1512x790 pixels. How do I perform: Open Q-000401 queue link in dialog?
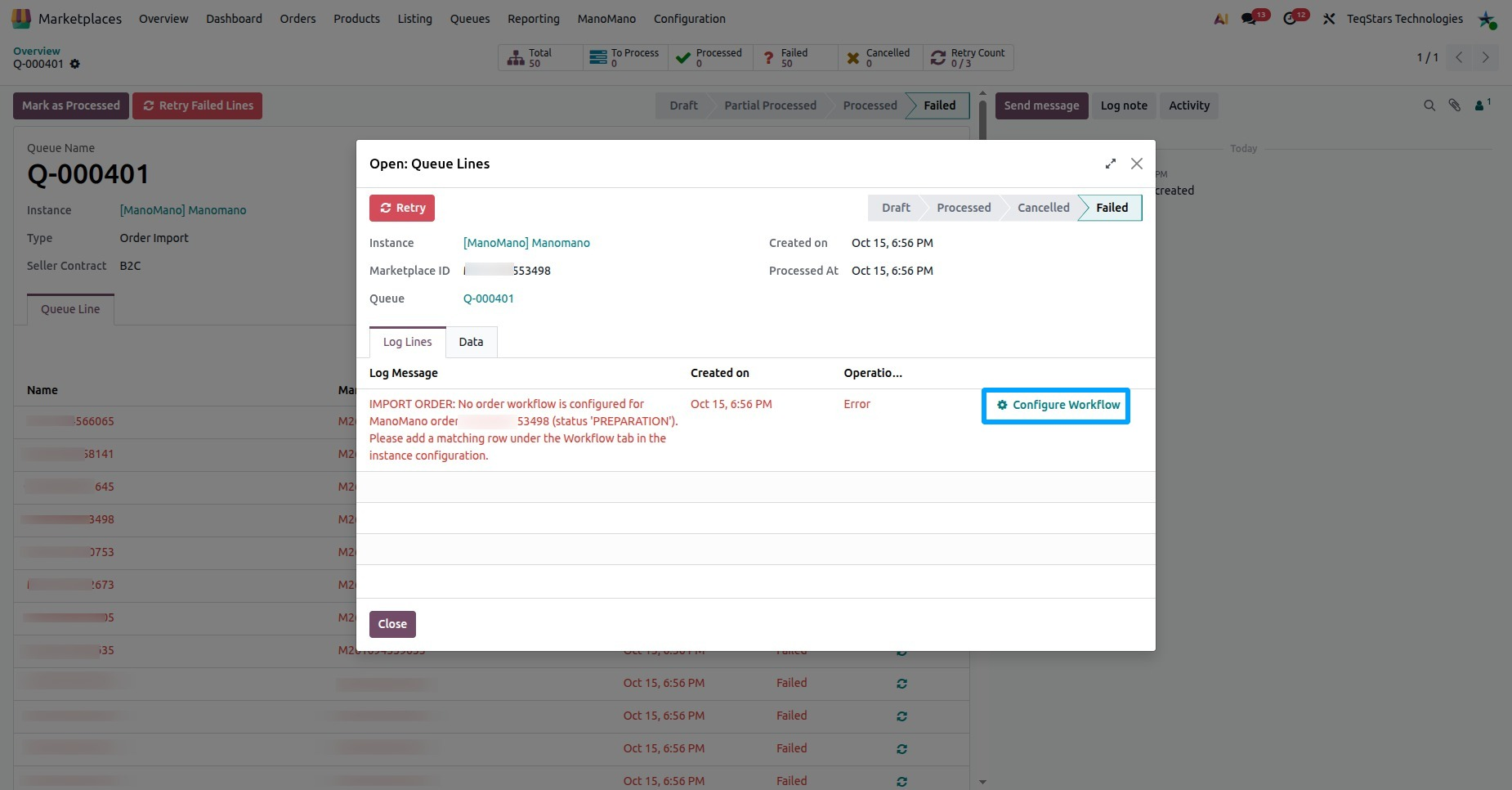click(x=489, y=298)
